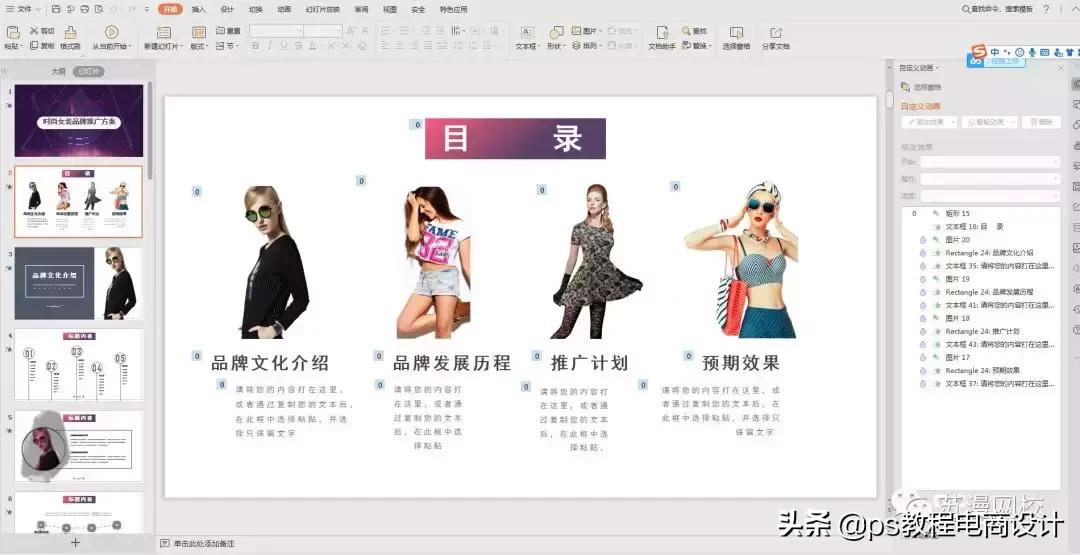
Task: Switch to the Animation (动画) ribbon tab
Action: click(284, 10)
